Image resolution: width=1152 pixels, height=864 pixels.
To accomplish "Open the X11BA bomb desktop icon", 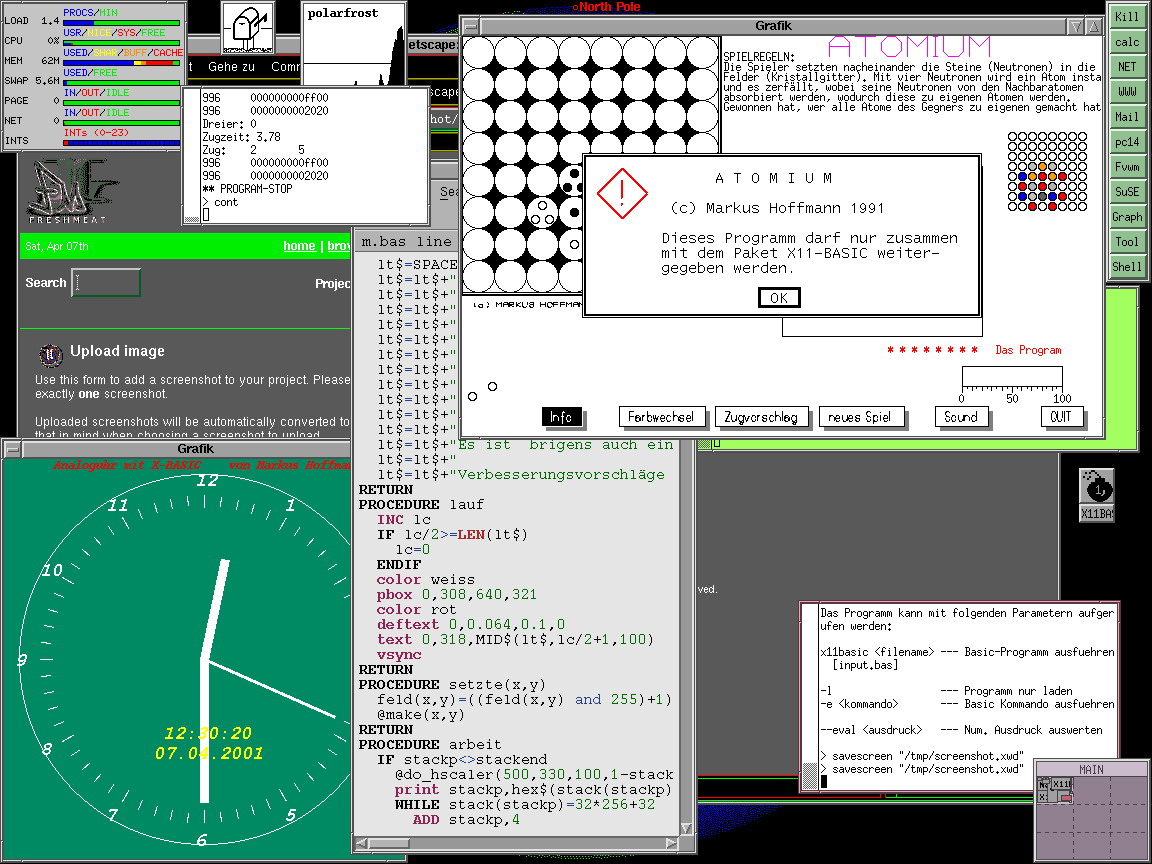I will tap(1097, 494).
